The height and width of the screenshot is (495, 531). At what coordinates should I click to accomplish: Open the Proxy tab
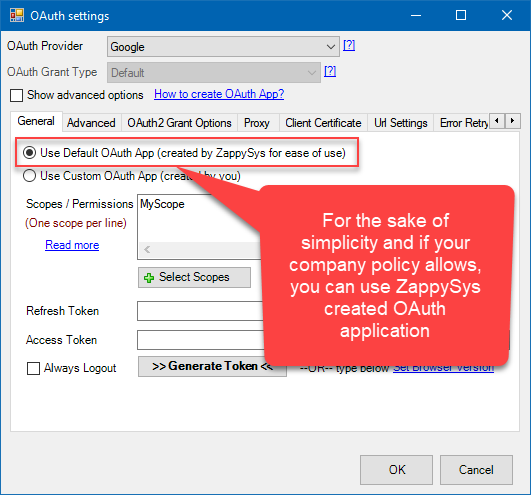[257, 123]
